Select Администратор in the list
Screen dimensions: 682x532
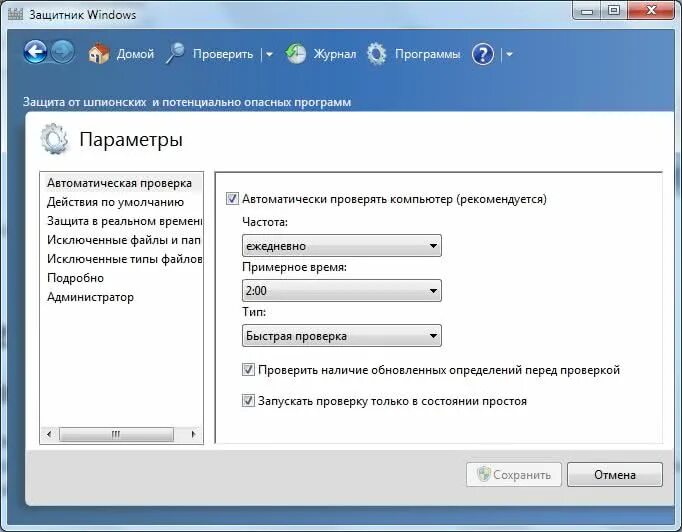[x=90, y=297]
